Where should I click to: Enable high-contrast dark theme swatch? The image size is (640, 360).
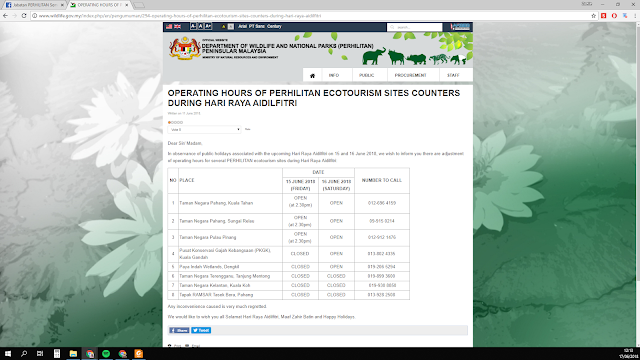pyautogui.click(x=223, y=27)
